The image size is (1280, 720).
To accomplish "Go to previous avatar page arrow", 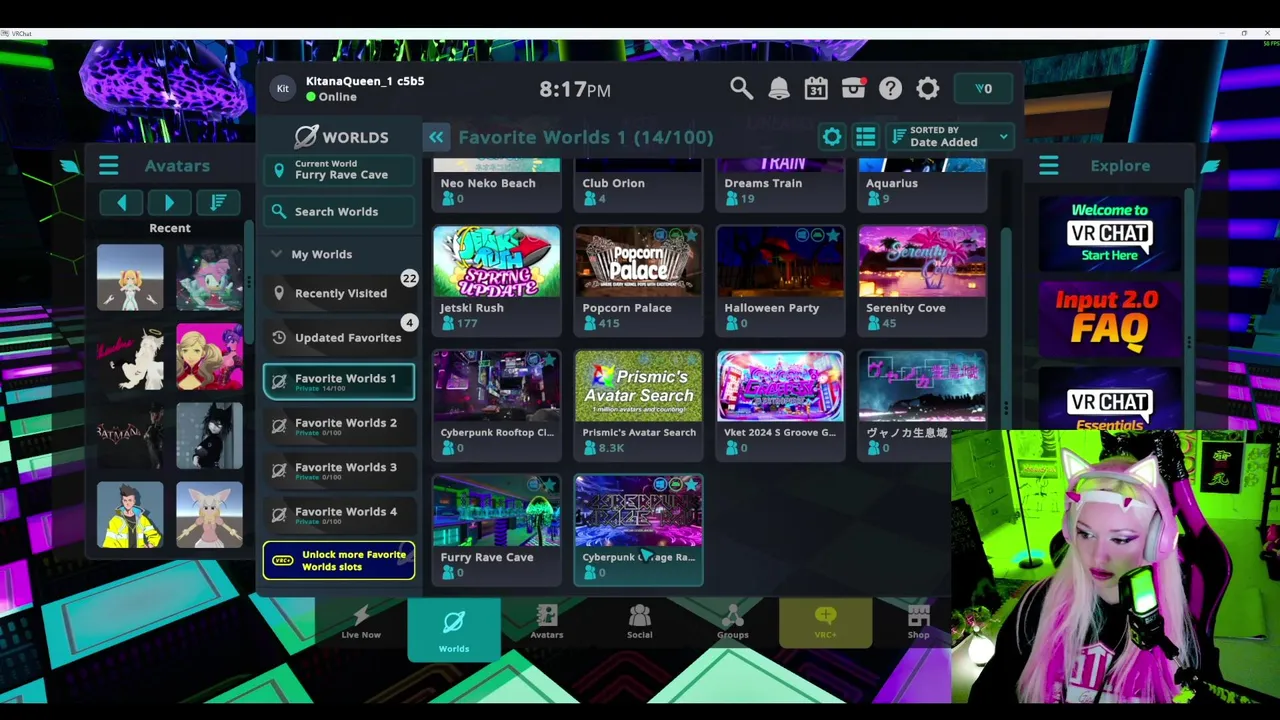I will 122,203.
